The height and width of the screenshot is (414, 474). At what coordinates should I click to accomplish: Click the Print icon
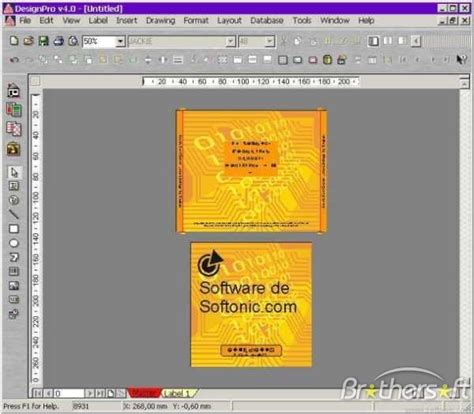pos(58,41)
